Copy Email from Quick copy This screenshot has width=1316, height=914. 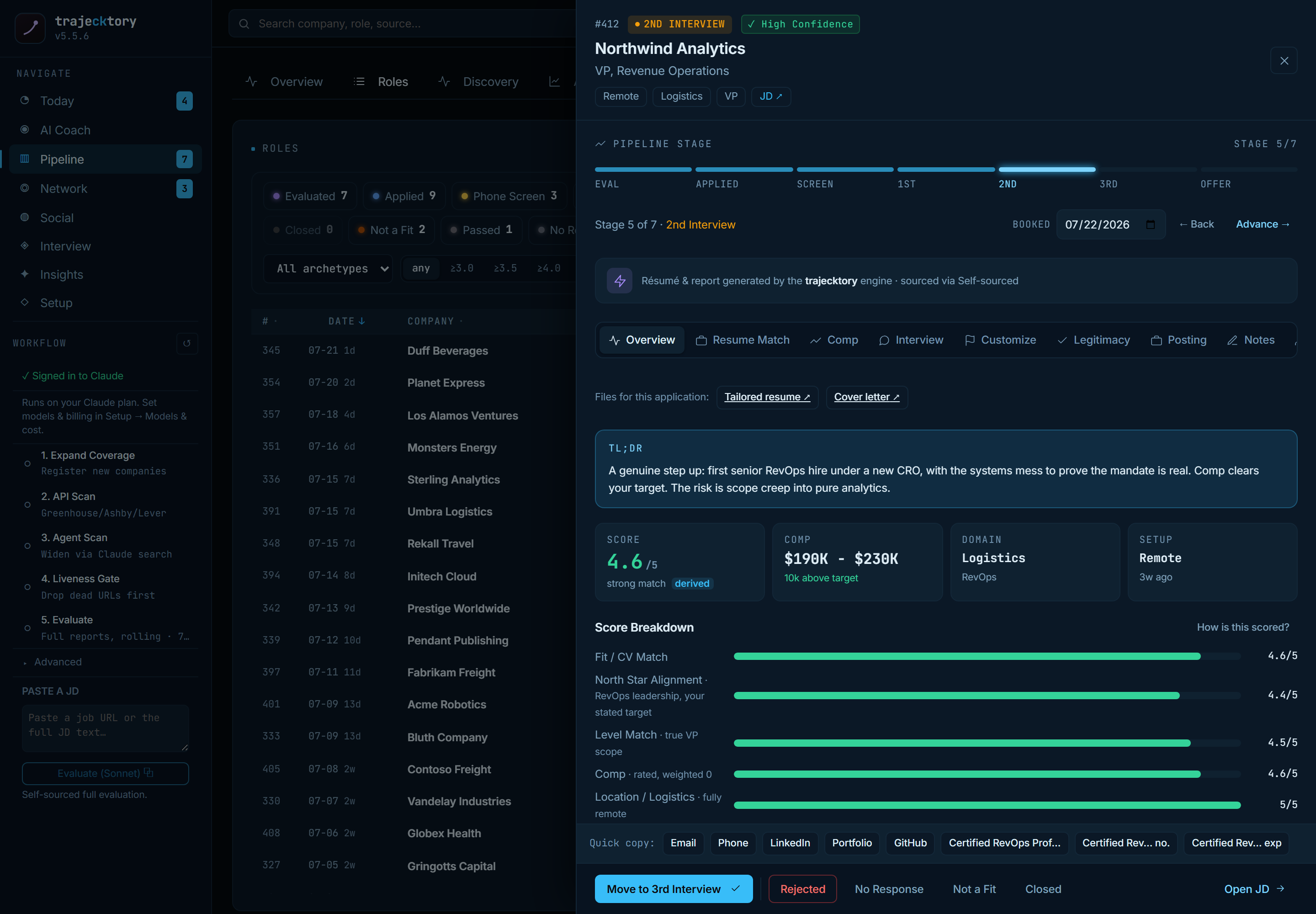[683, 843]
